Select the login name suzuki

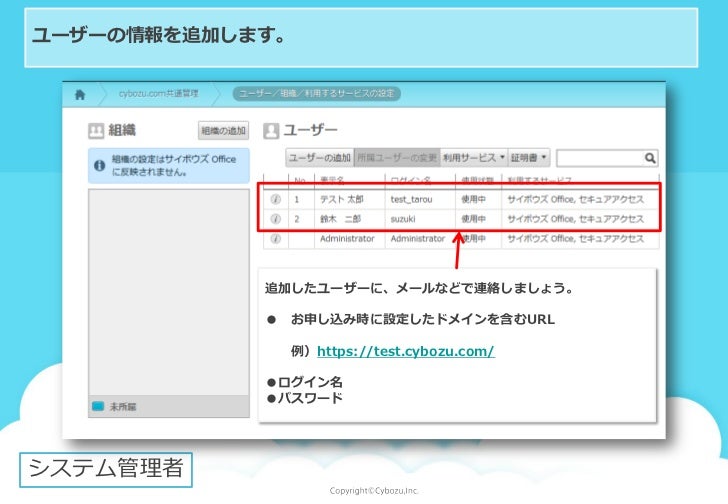(x=403, y=219)
